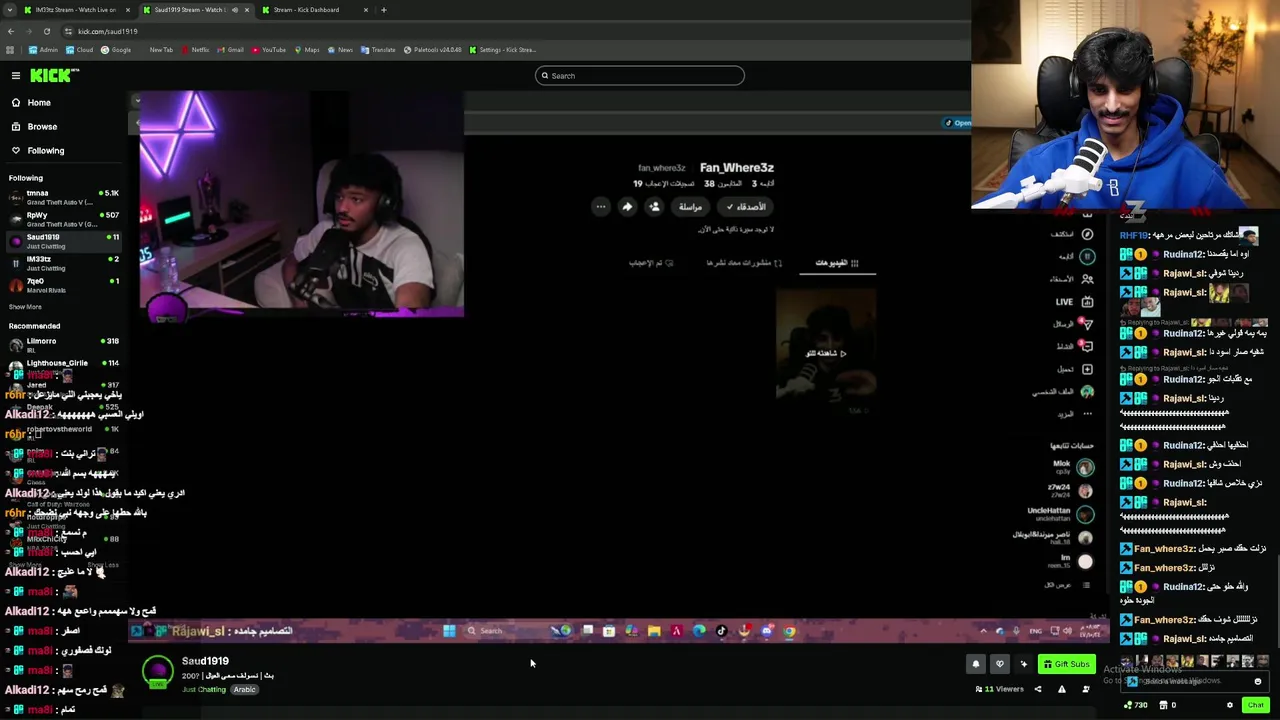
Task: Report stream with warning triangle icon
Action: (x=1062, y=689)
